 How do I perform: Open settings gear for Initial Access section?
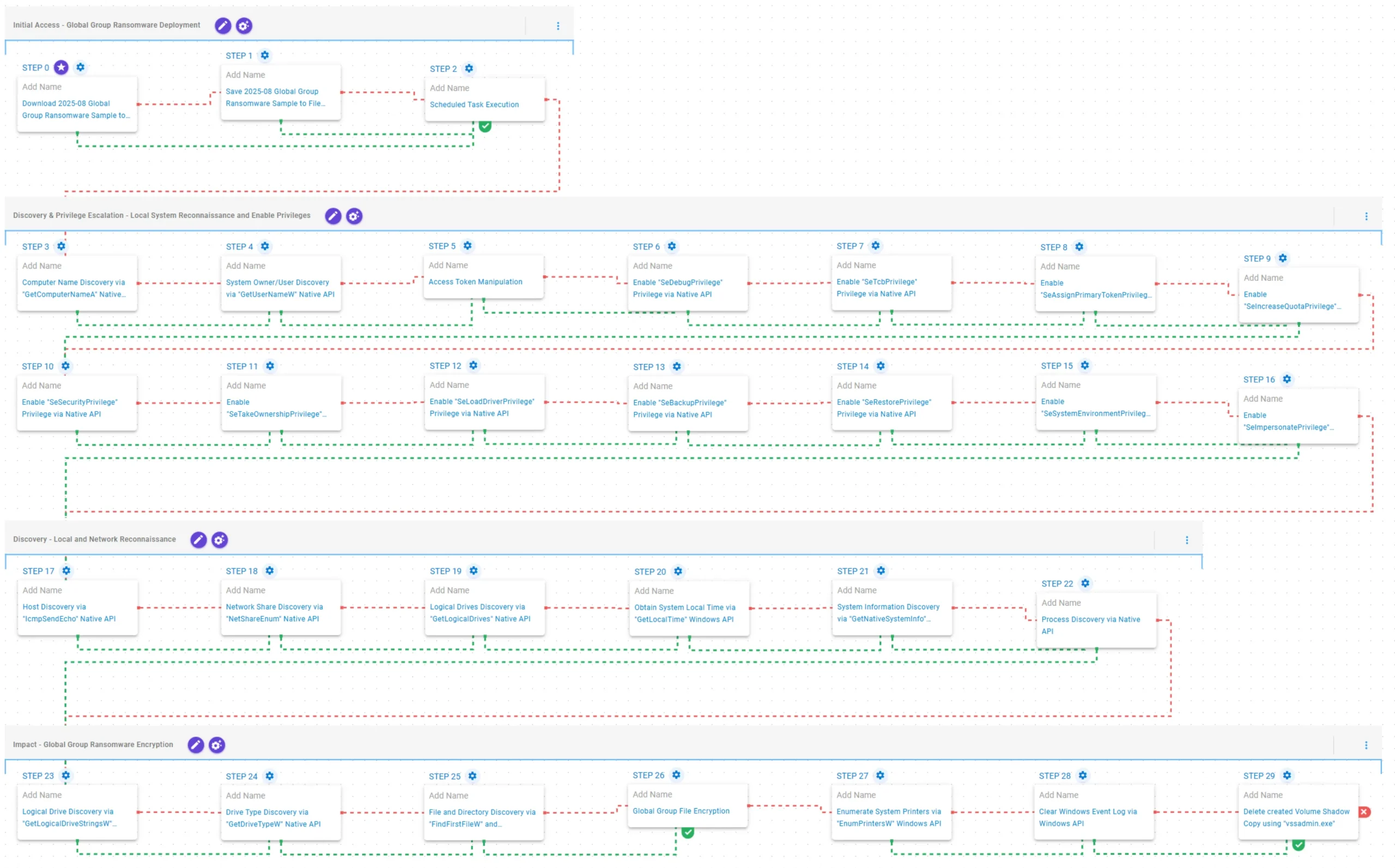click(244, 25)
